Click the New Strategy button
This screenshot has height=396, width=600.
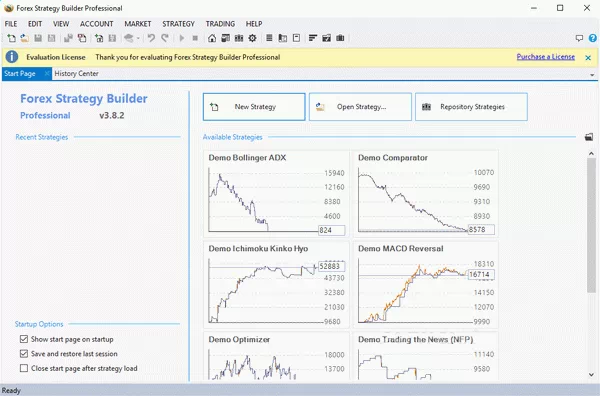(x=254, y=107)
